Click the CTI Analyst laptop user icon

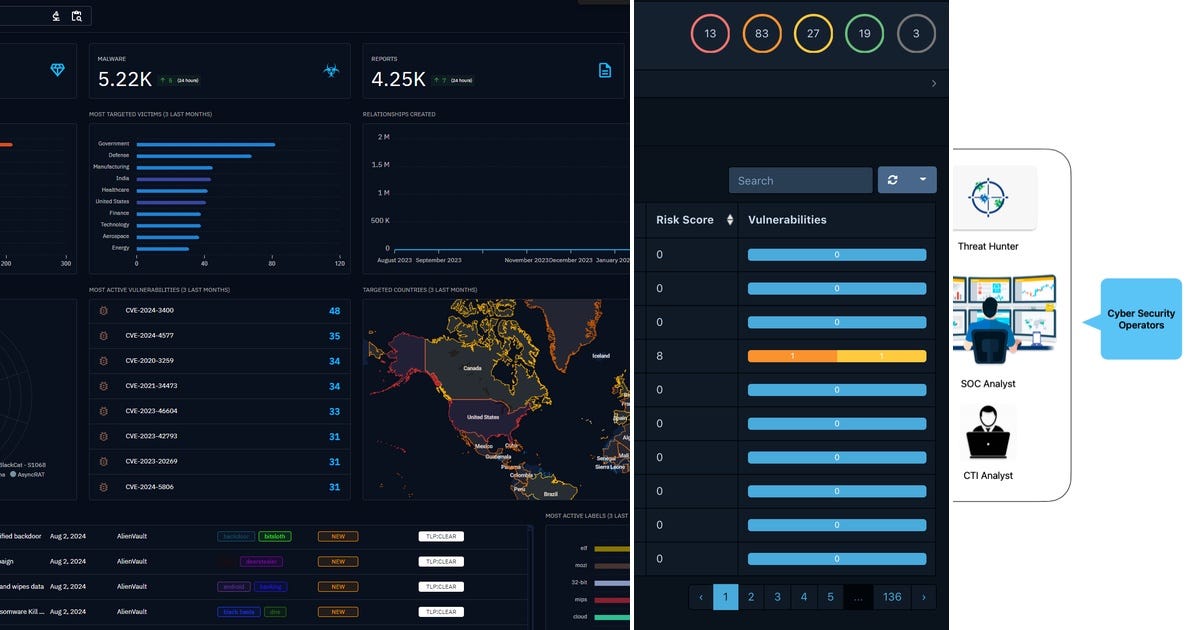[x=988, y=431]
